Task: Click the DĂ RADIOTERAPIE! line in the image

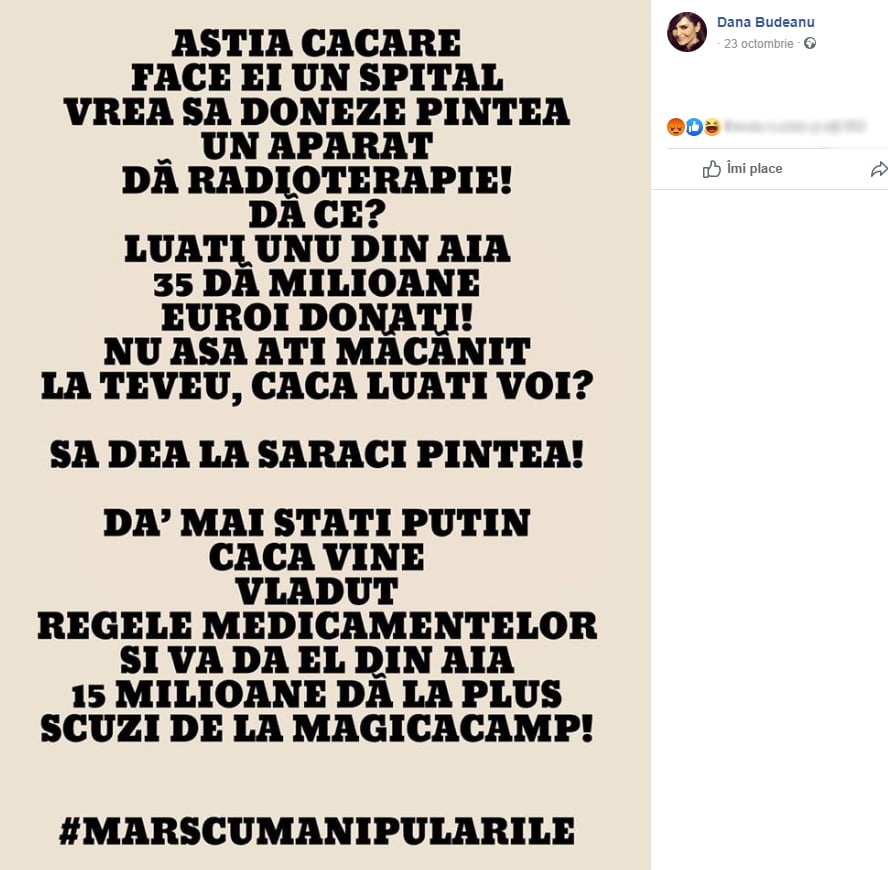Action: click(316, 180)
